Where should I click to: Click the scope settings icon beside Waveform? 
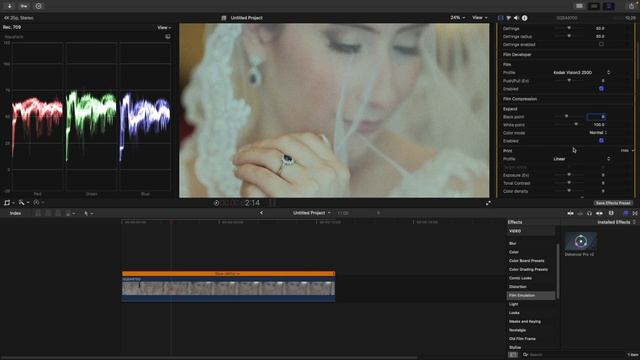click(x=168, y=37)
